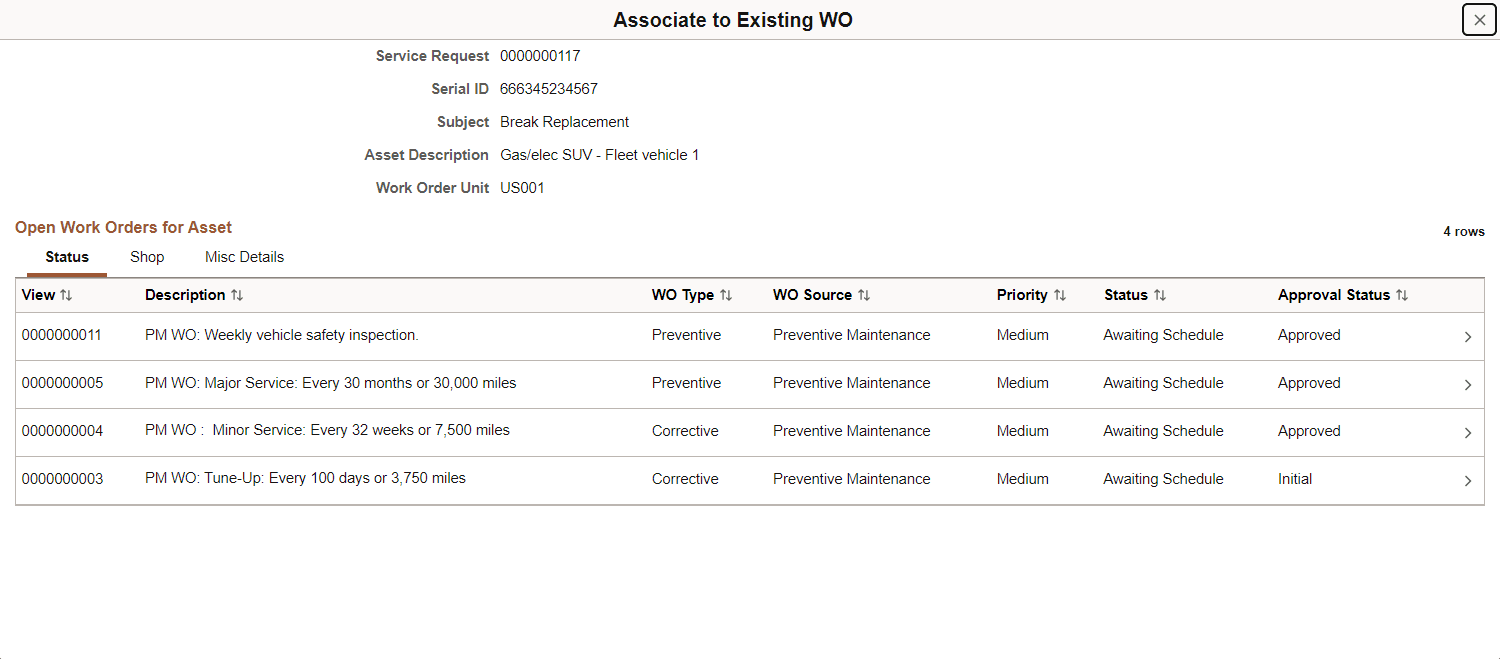Open work order 0000000003
Screen dimensions: 1500x659
click(61, 478)
